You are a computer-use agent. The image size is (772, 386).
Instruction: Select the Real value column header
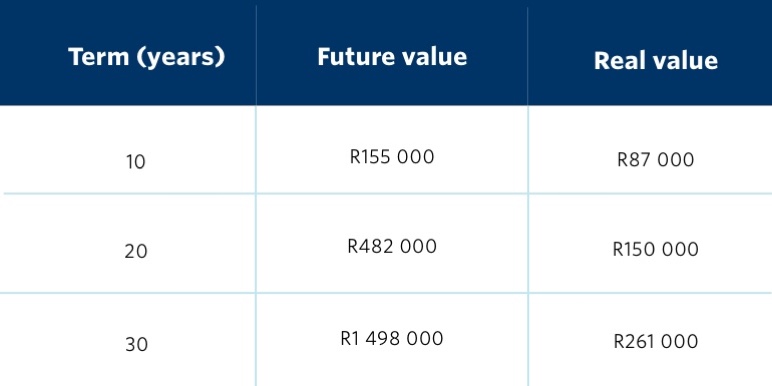(x=656, y=61)
